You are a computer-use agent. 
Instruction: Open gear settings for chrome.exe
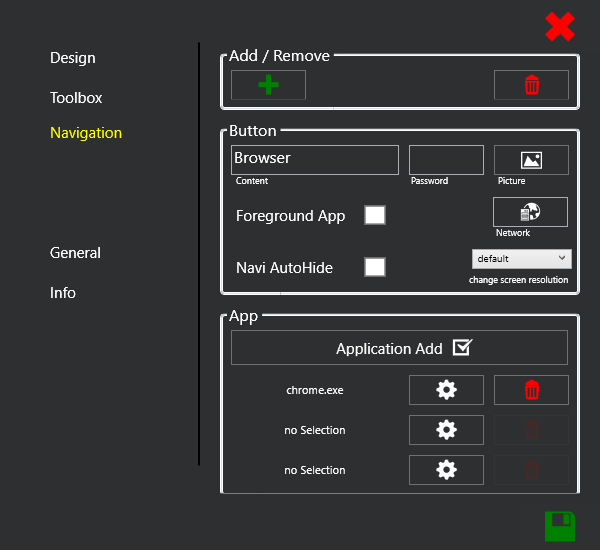click(x=446, y=390)
